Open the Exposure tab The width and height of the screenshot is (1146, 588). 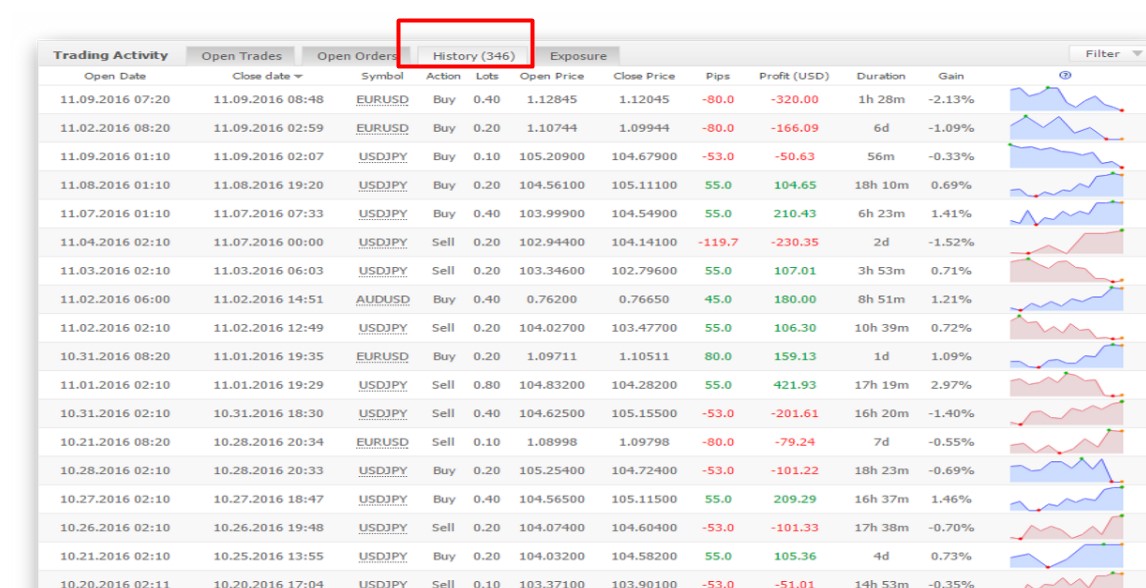[577, 56]
